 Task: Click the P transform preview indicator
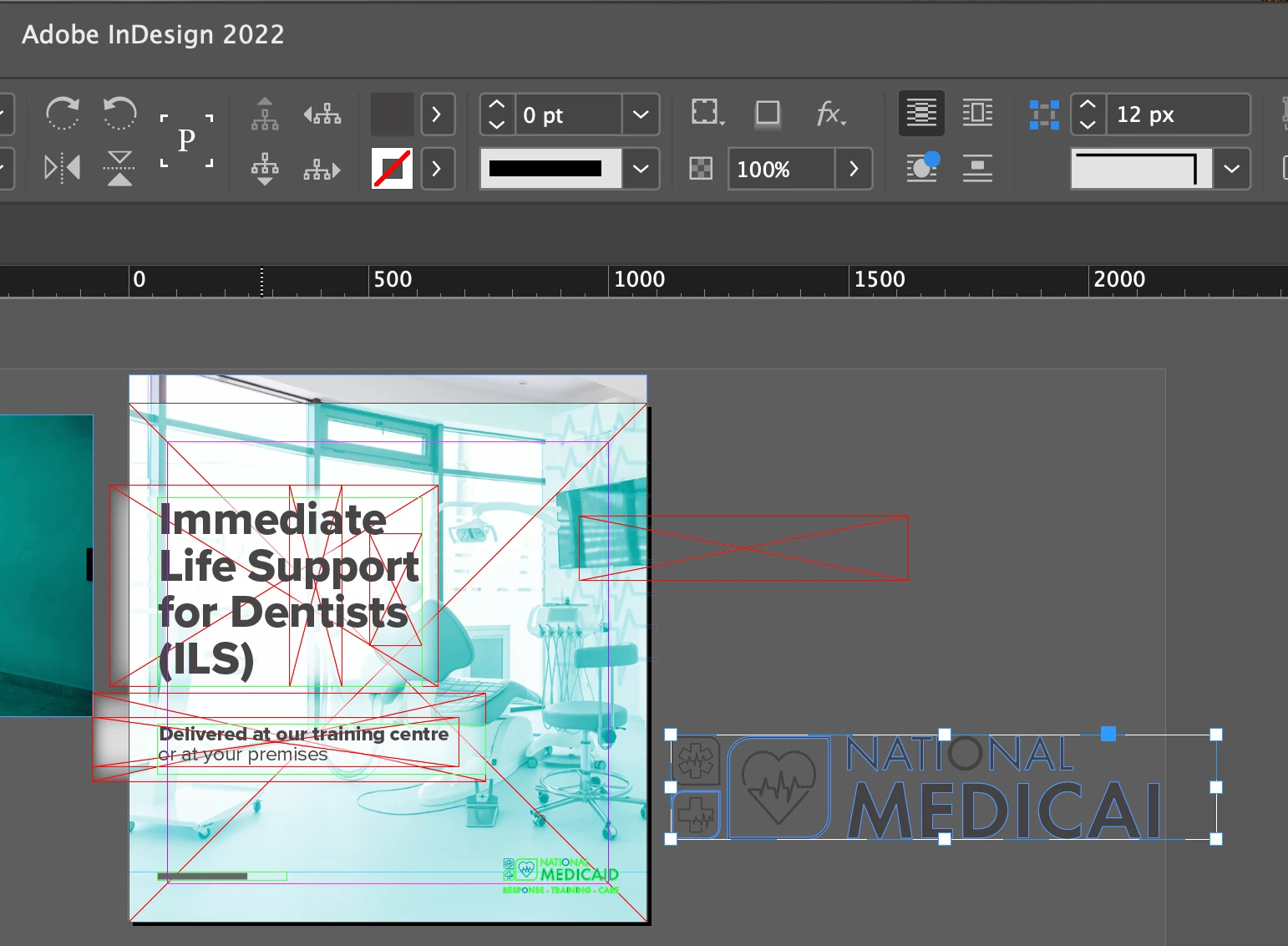(x=186, y=140)
